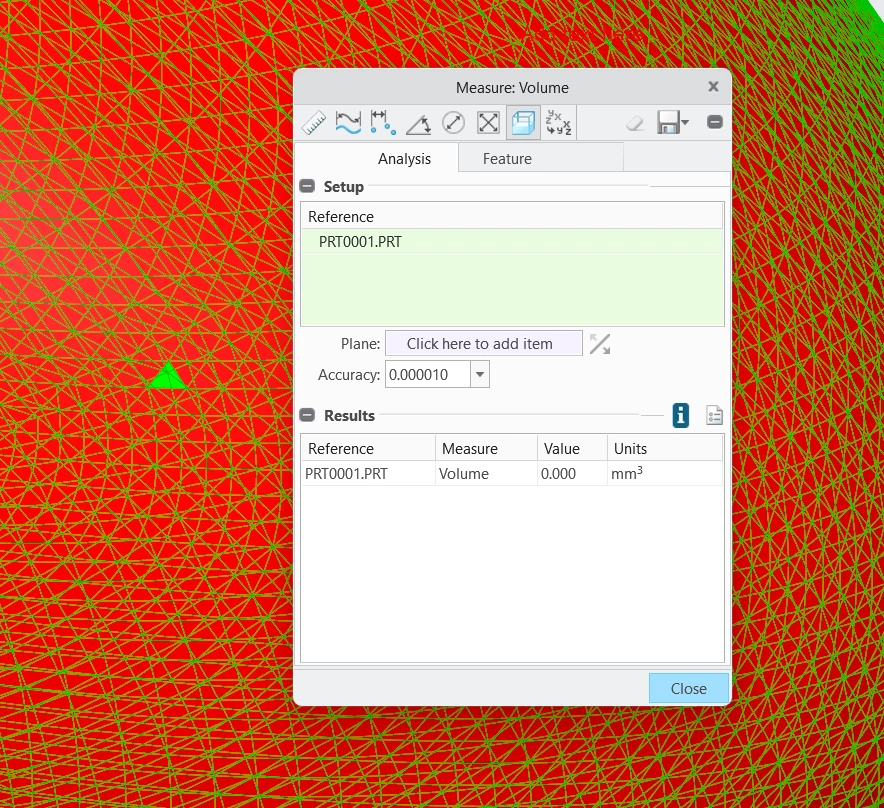Open results report document icon

pyautogui.click(x=714, y=416)
